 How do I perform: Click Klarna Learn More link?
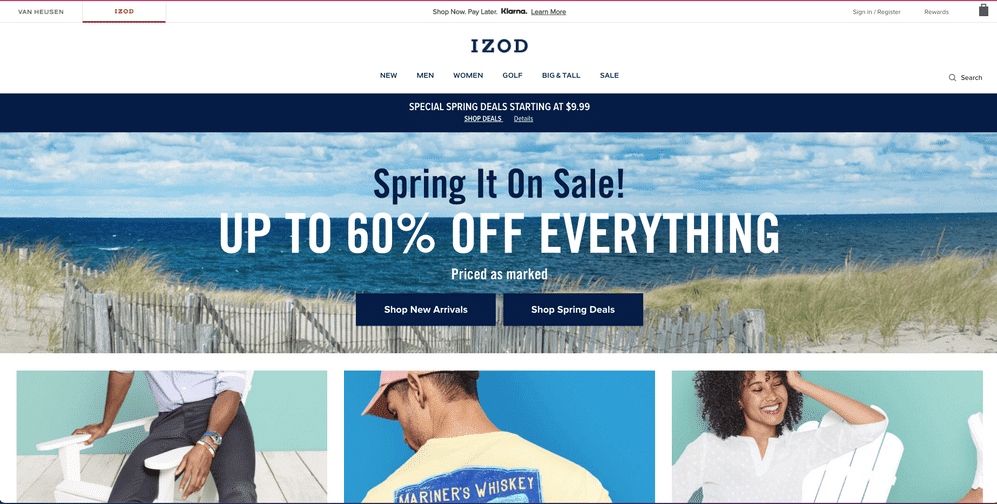point(548,12)
